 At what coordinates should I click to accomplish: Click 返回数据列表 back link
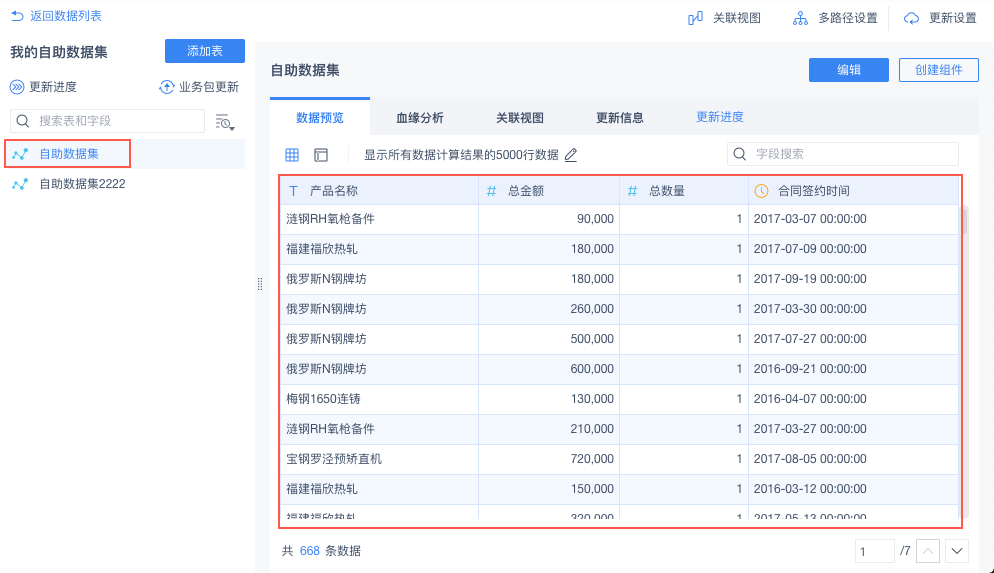[x=57, y=16]
